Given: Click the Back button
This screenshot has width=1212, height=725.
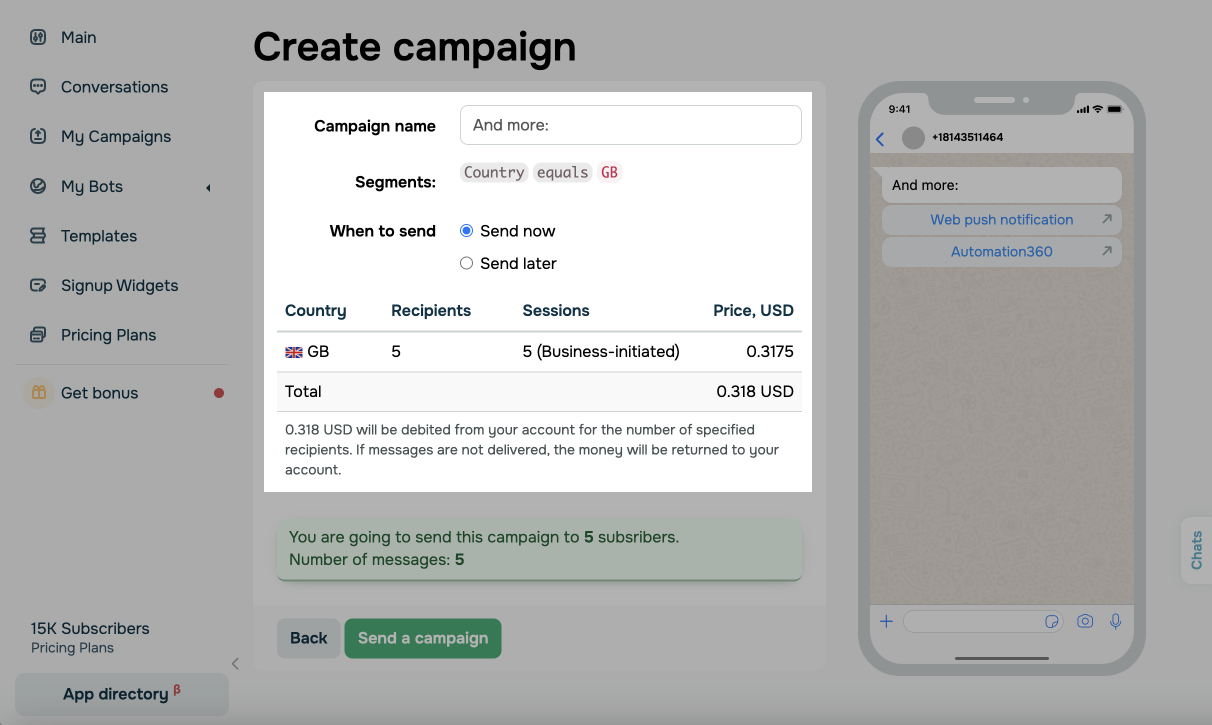Looking at the screenshot, I should [x=308, y=638].
